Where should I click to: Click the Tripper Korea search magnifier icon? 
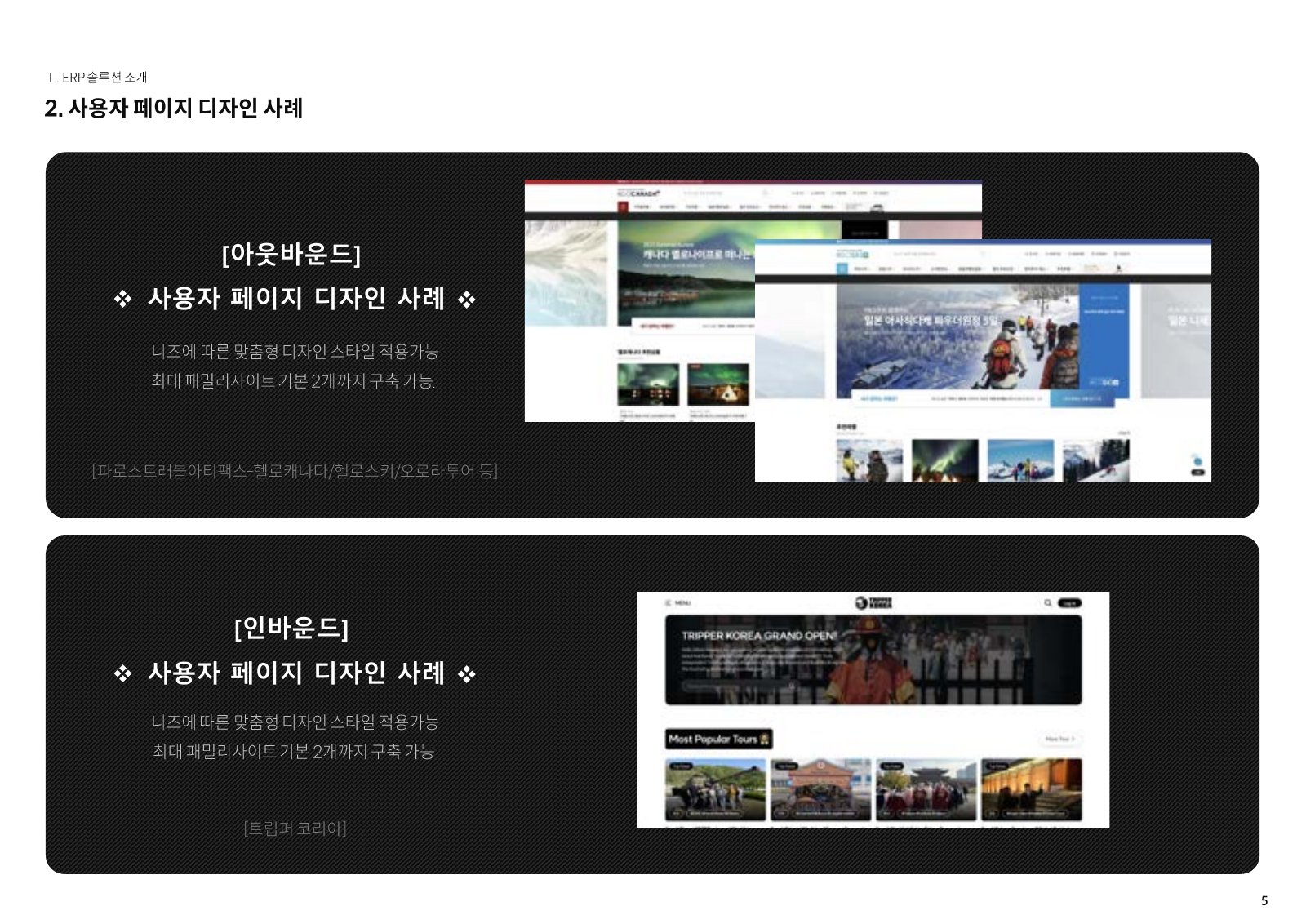coord(1047,603)
